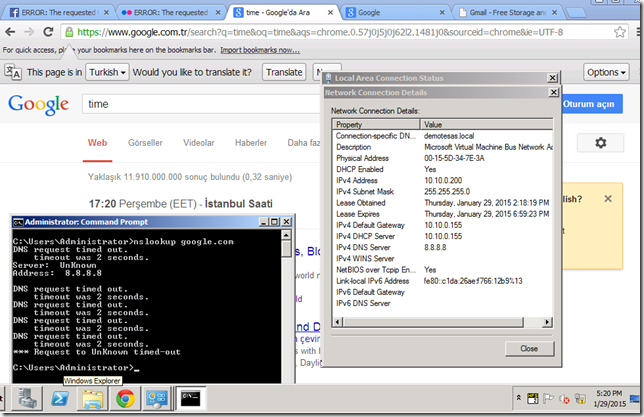Click the Property column header
The height and width of the screenshot is (417, 644).
tap(377, 124)
